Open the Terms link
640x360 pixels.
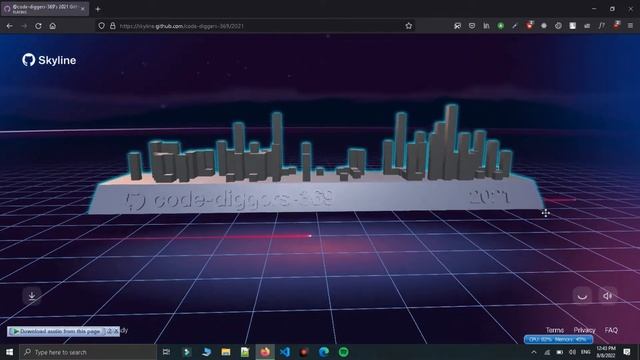pos(555,330)
